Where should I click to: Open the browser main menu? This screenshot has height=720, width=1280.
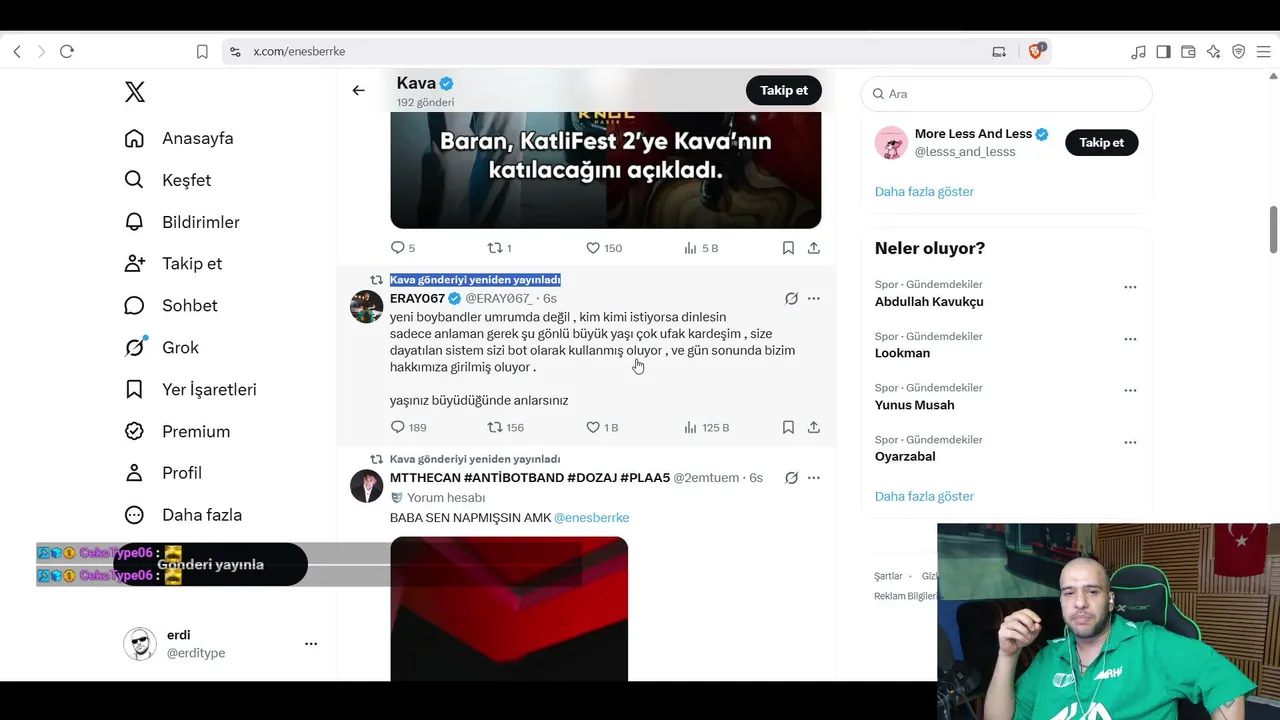pyautogui.click(x=1264, y=51)
